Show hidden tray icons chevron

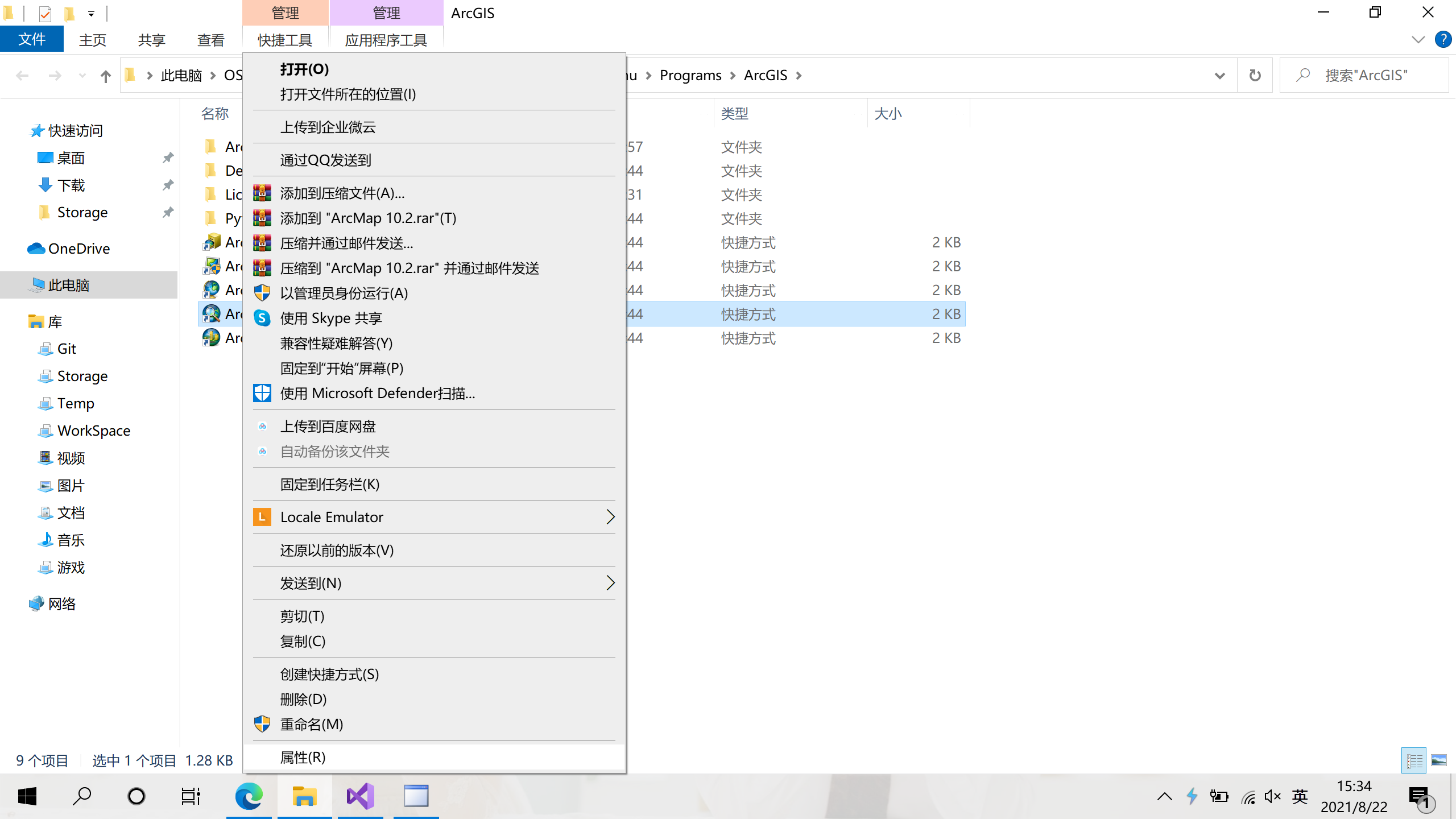(1164, 797)
